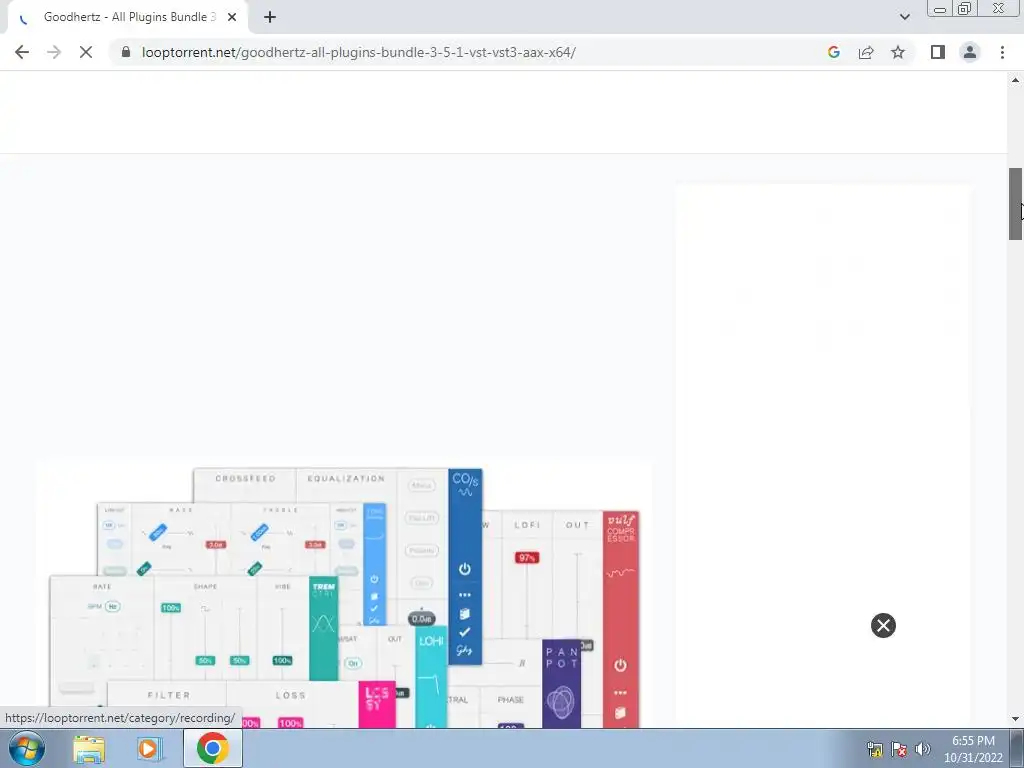Open the Windows Start menu

pos(27,748)
